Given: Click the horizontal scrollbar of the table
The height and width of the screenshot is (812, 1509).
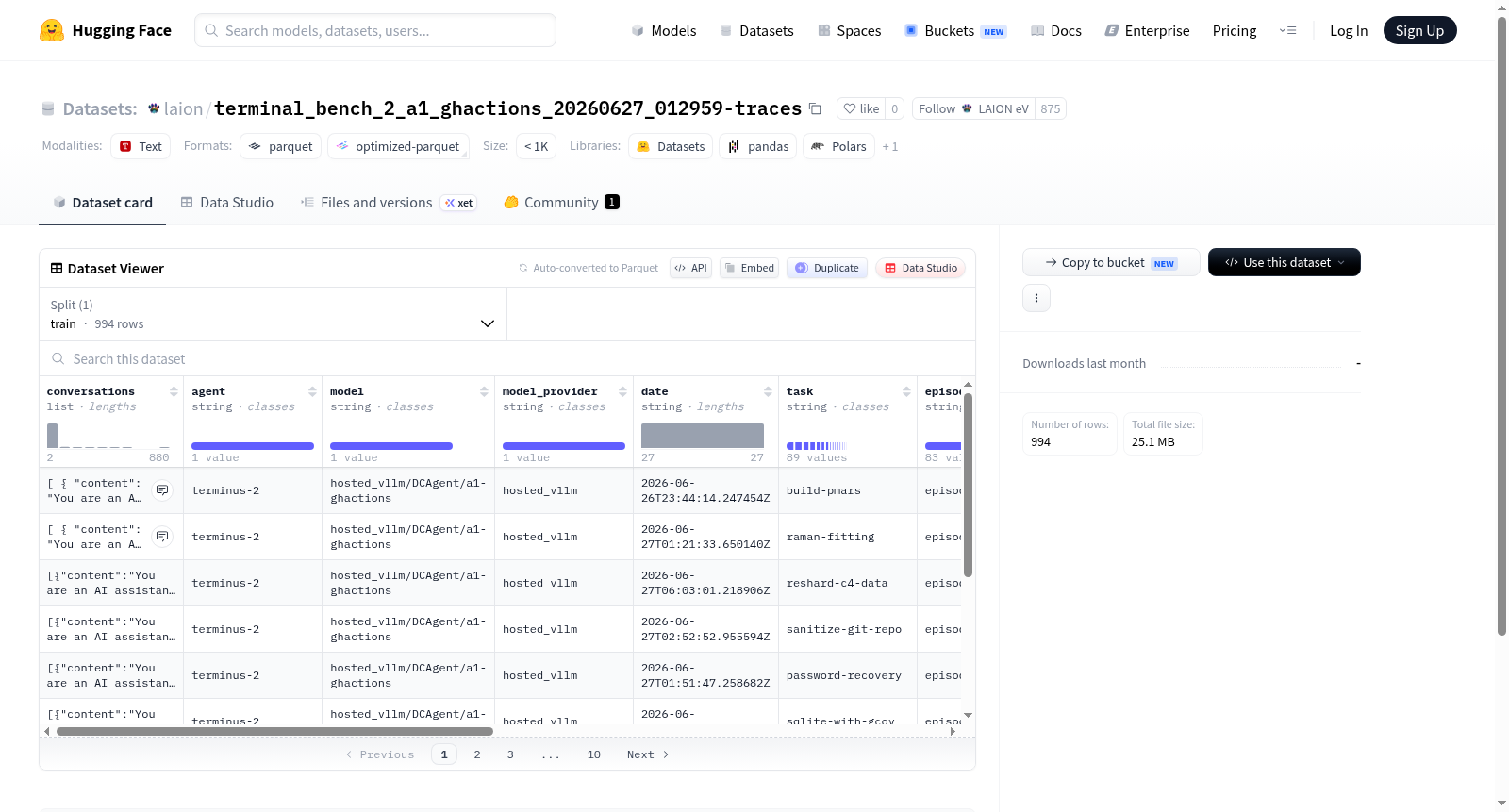Looking at the screenshot, I should (x=274, y=731).
